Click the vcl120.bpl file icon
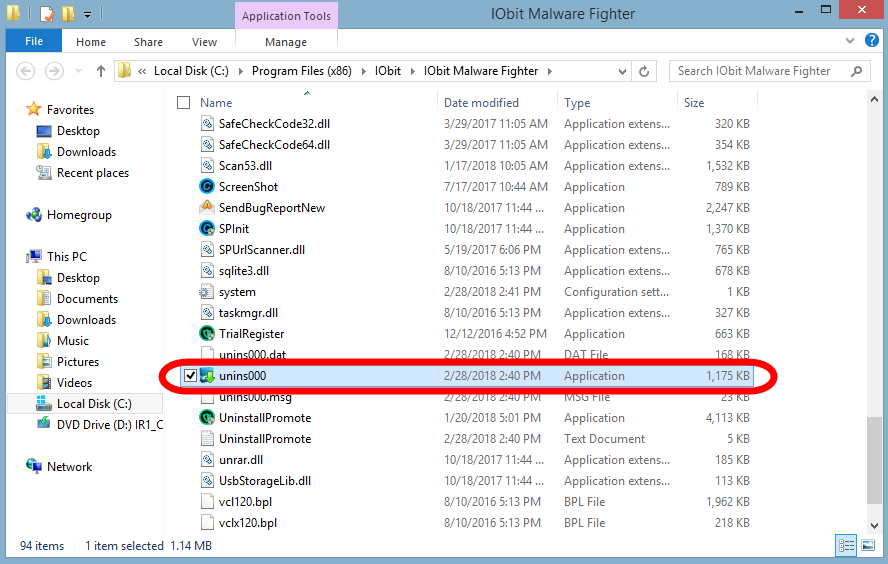The height and width of the screenshot is (564, 888). [x=207, y=501]
